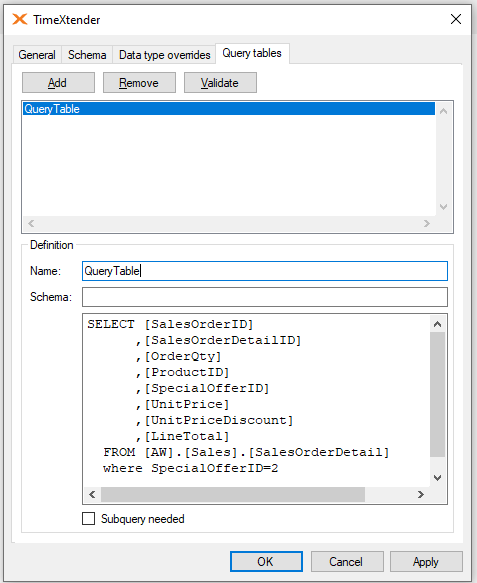Click the Apply button

(426, 561)
